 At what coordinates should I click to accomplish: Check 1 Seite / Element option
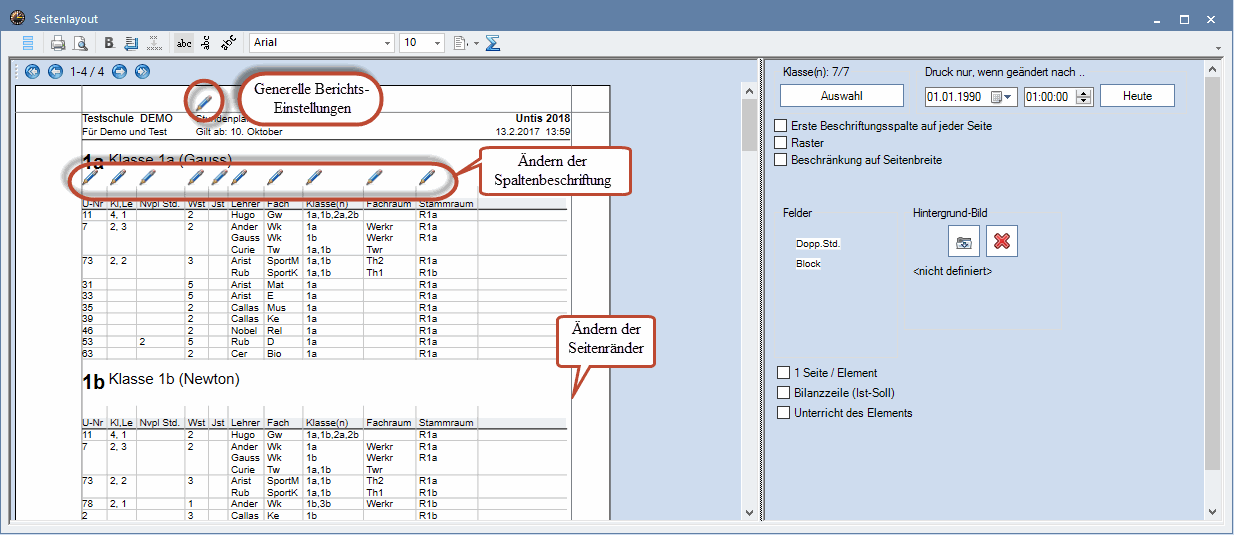tap(784, 373)
